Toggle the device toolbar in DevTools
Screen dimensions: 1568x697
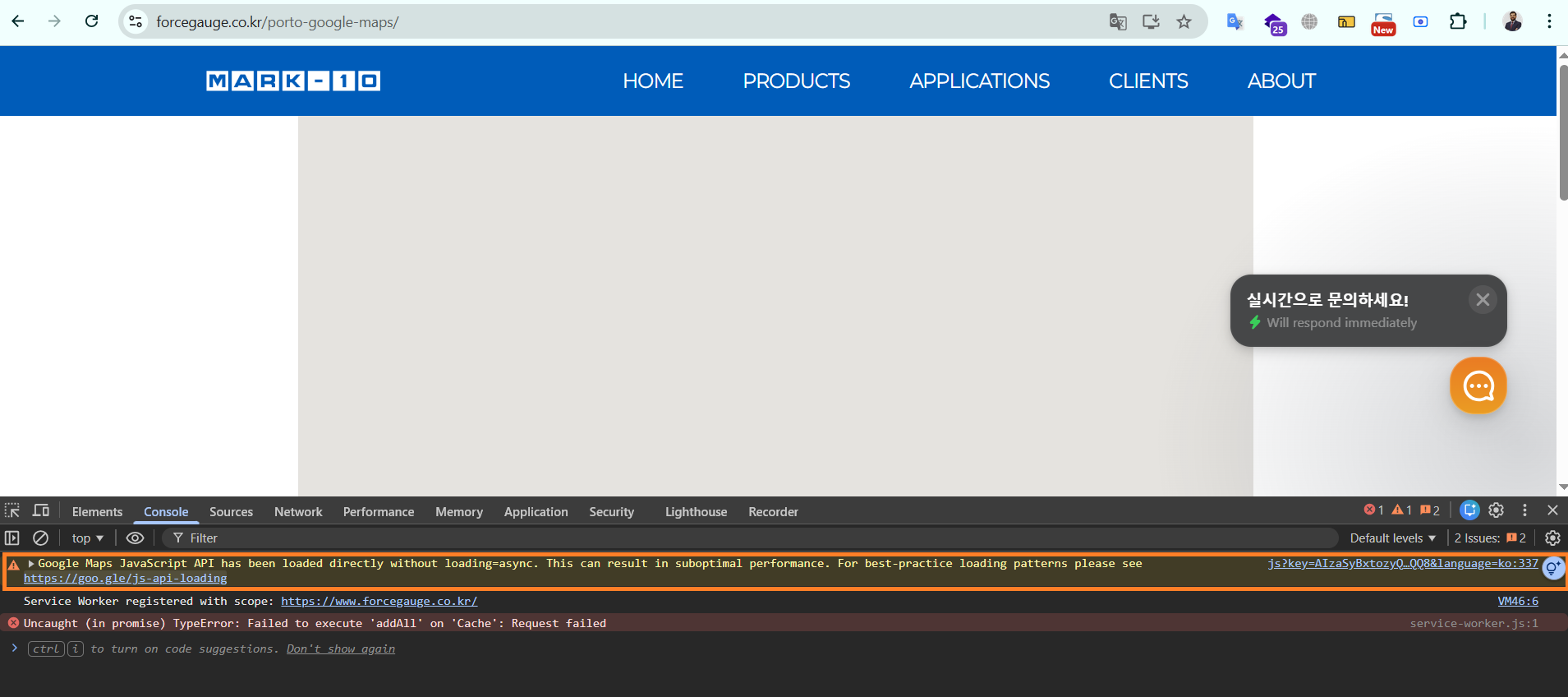[x=41, y=510]
